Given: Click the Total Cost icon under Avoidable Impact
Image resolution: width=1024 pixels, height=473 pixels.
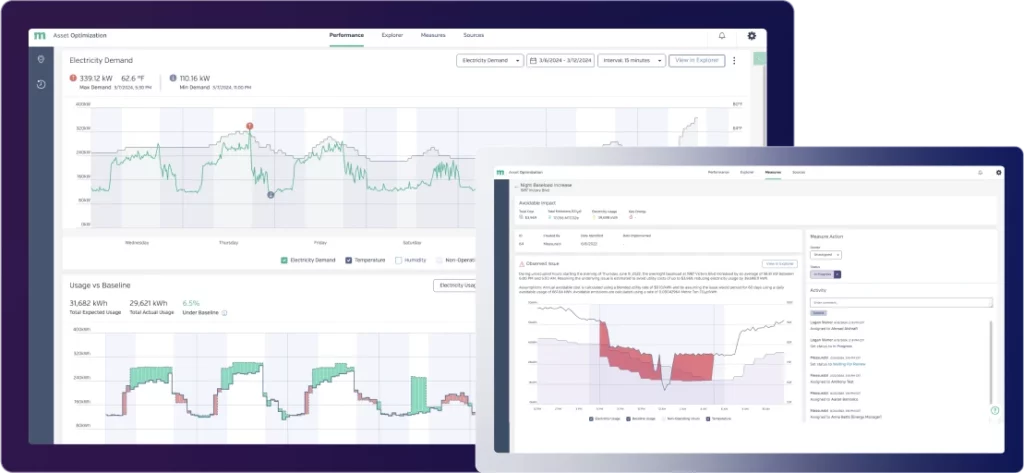Looking at the screenshot, I should [520, 217].
